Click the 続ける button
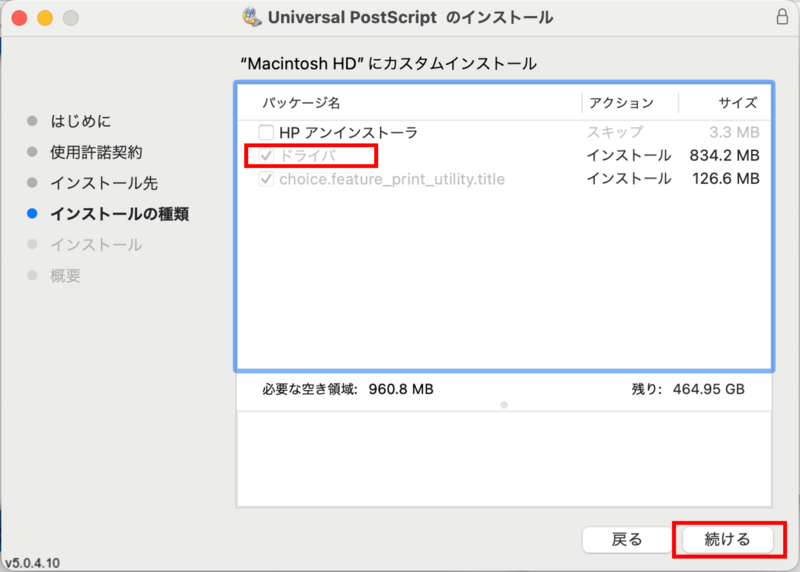The width and height of the screenshot is (800, 572). pyautogui.click(x=727, y=539)
